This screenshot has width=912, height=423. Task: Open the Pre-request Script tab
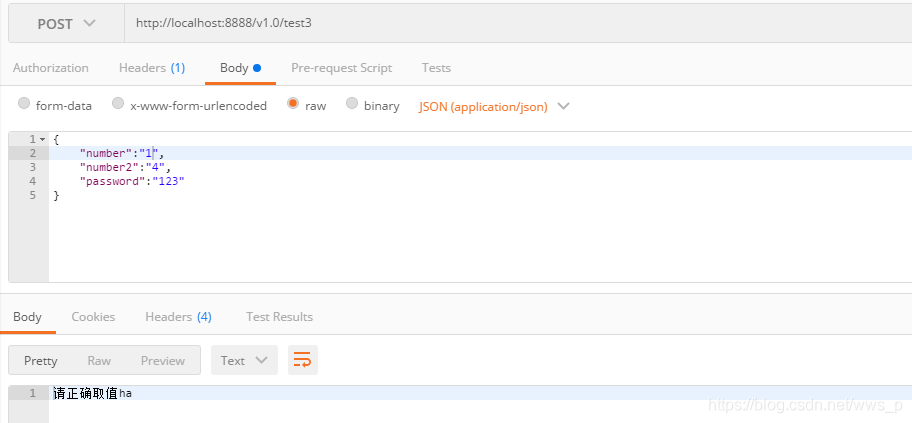click(341, 68)
